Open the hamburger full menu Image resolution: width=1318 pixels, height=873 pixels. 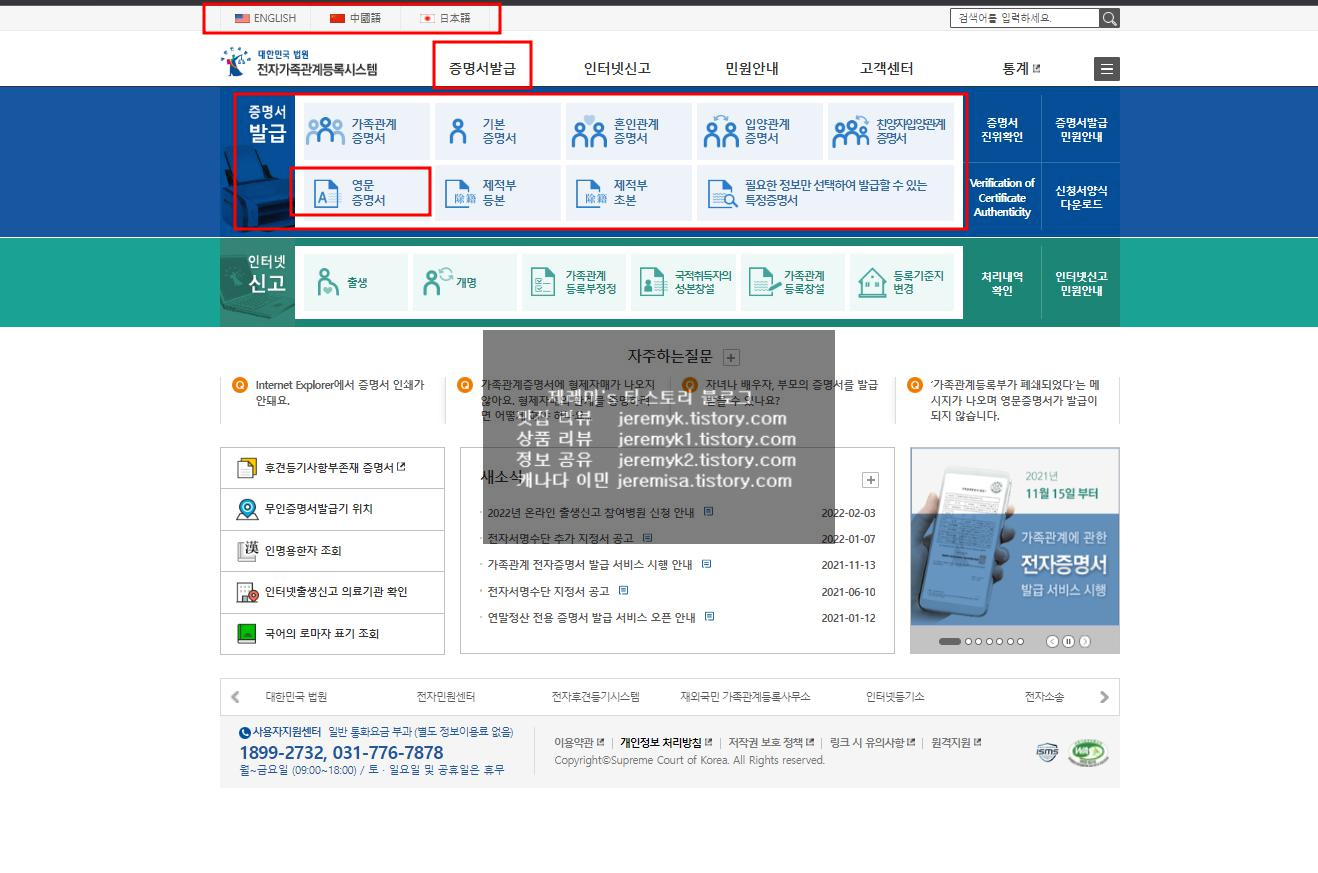click(1107, 69)
